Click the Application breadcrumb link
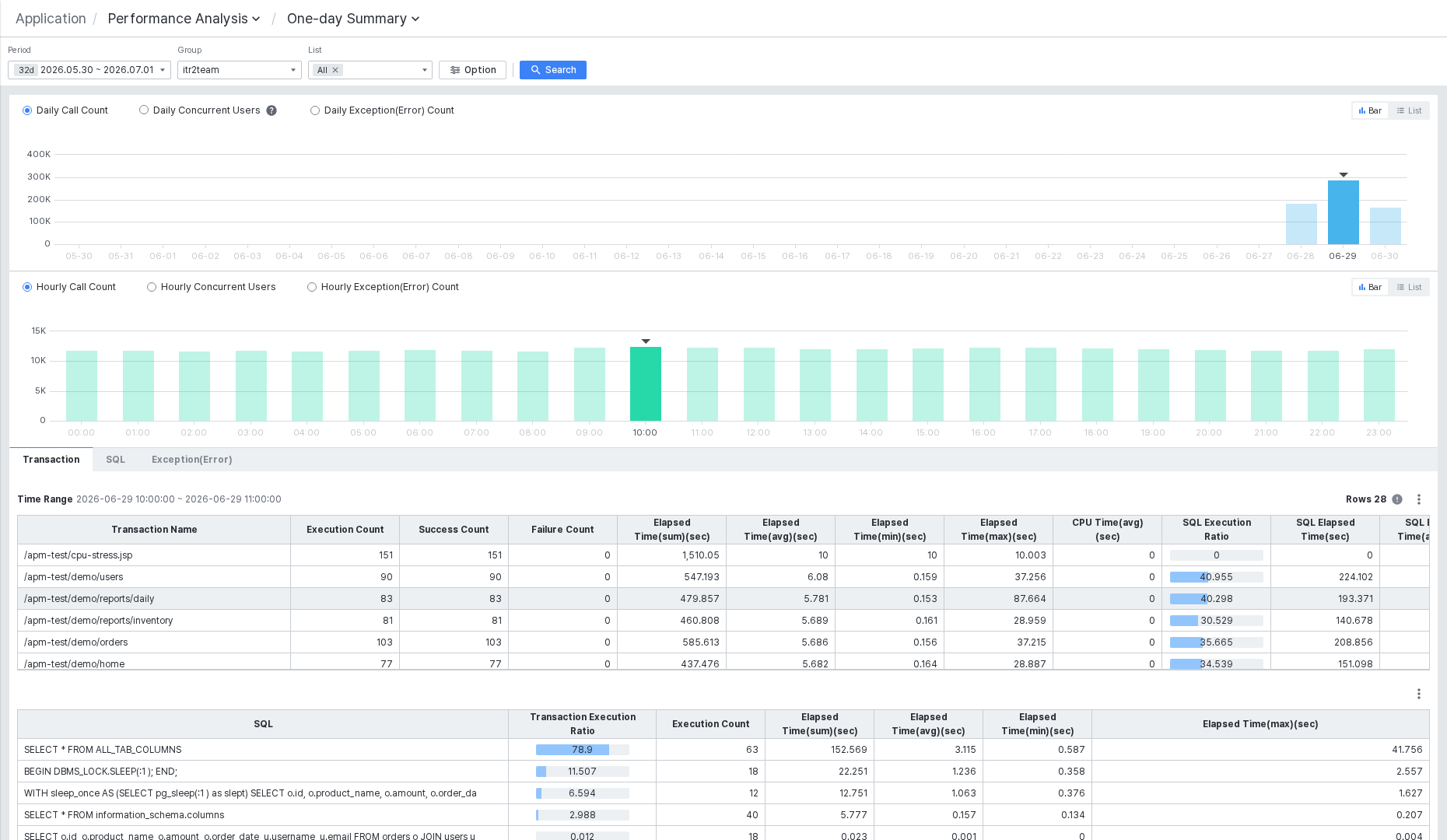The image size is (1447, 840). [51, 19]
